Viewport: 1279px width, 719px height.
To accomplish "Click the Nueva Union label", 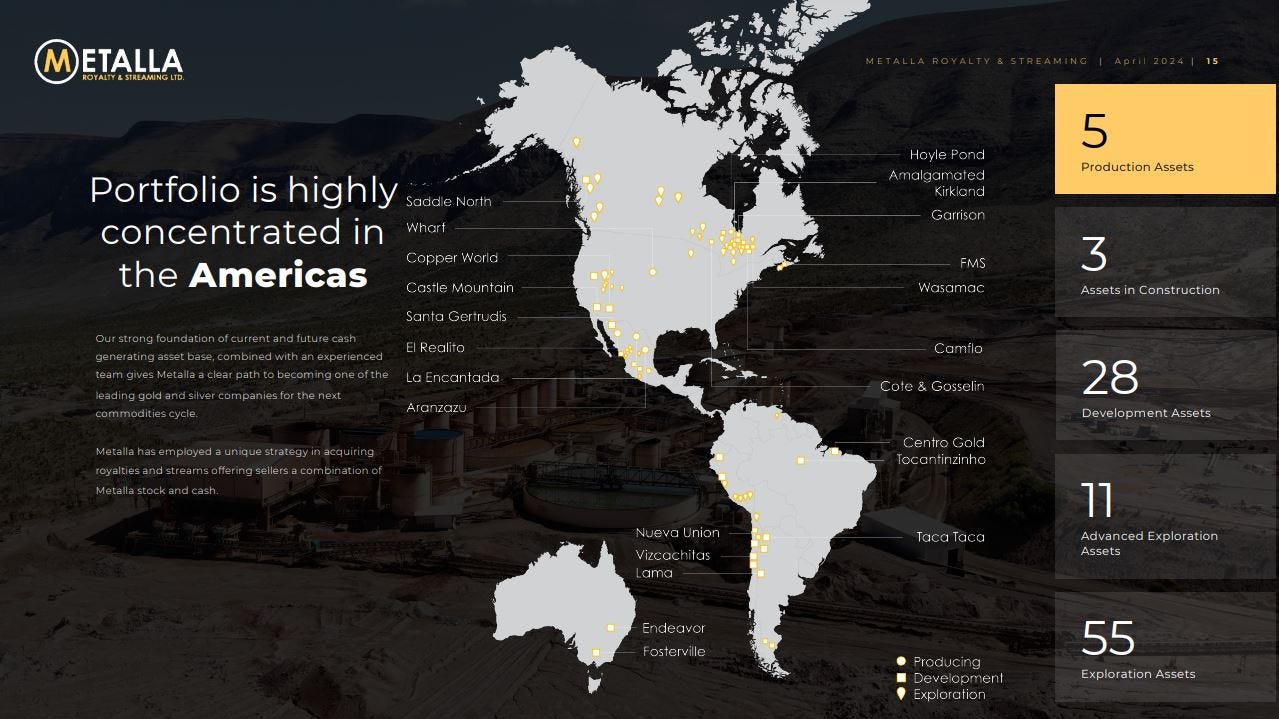I will [677, 533].
